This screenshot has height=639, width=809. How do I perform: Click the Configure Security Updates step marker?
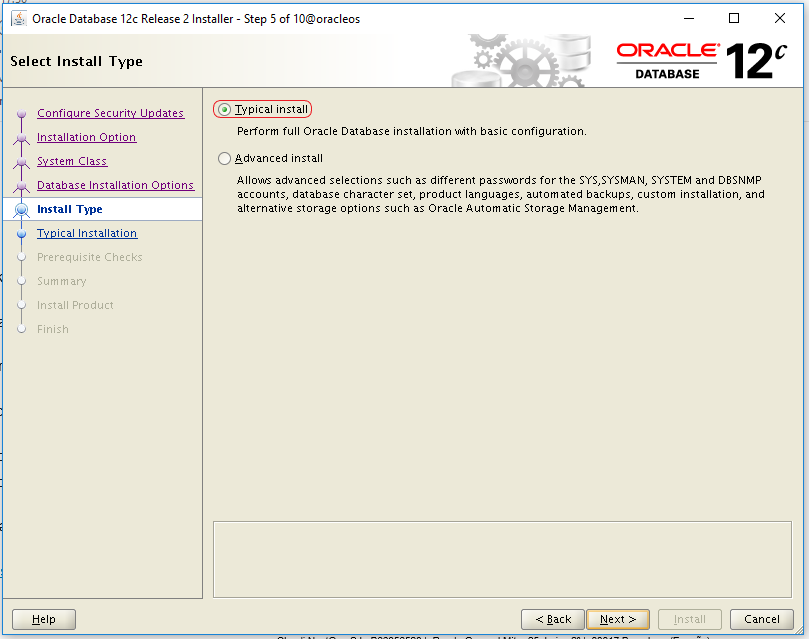tap(22, 113)
